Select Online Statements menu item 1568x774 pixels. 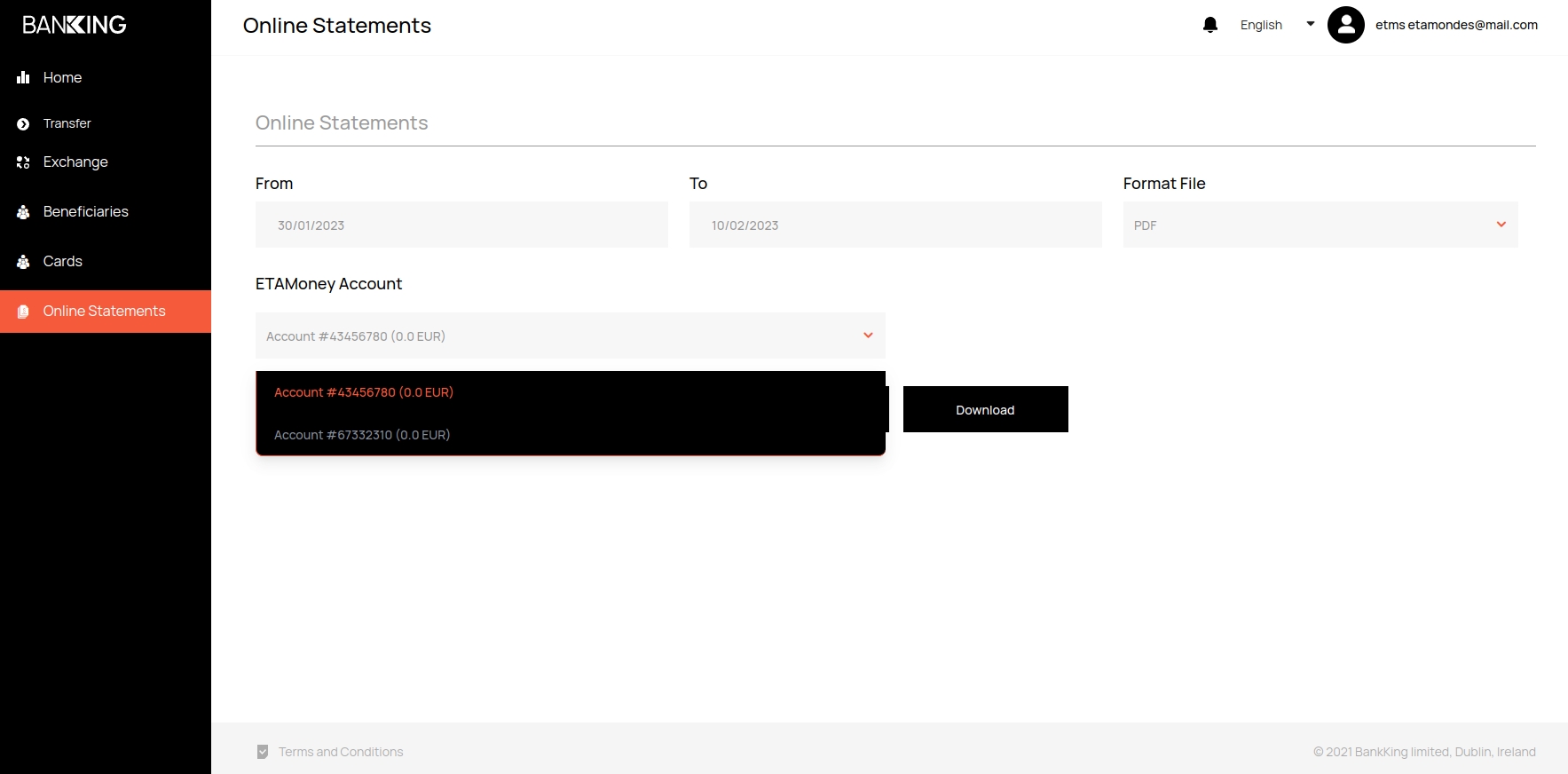[106, 312]
